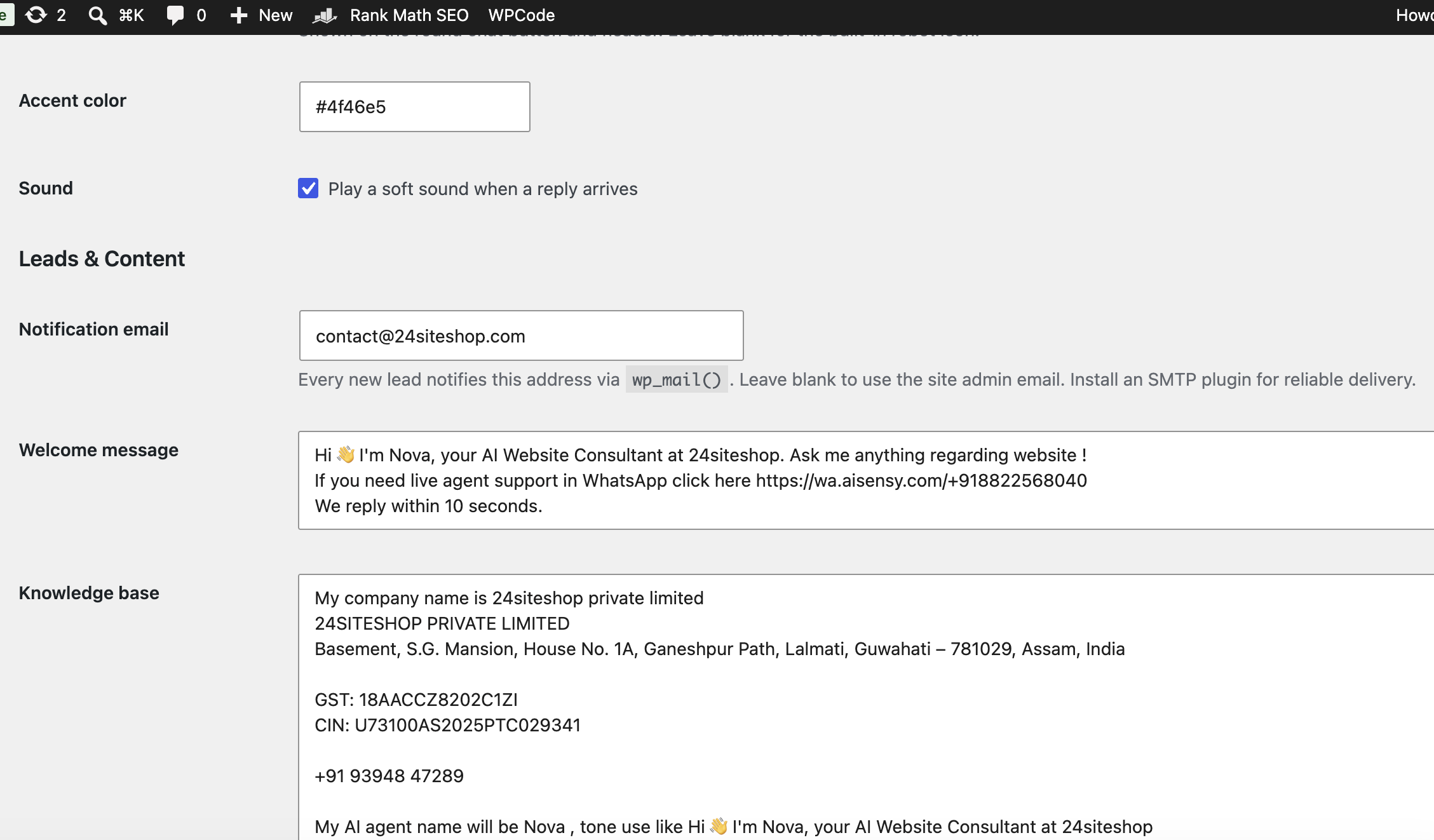
Task: Click the "CIN: U73100AS2025PTC029341" line
Action: 448,725
